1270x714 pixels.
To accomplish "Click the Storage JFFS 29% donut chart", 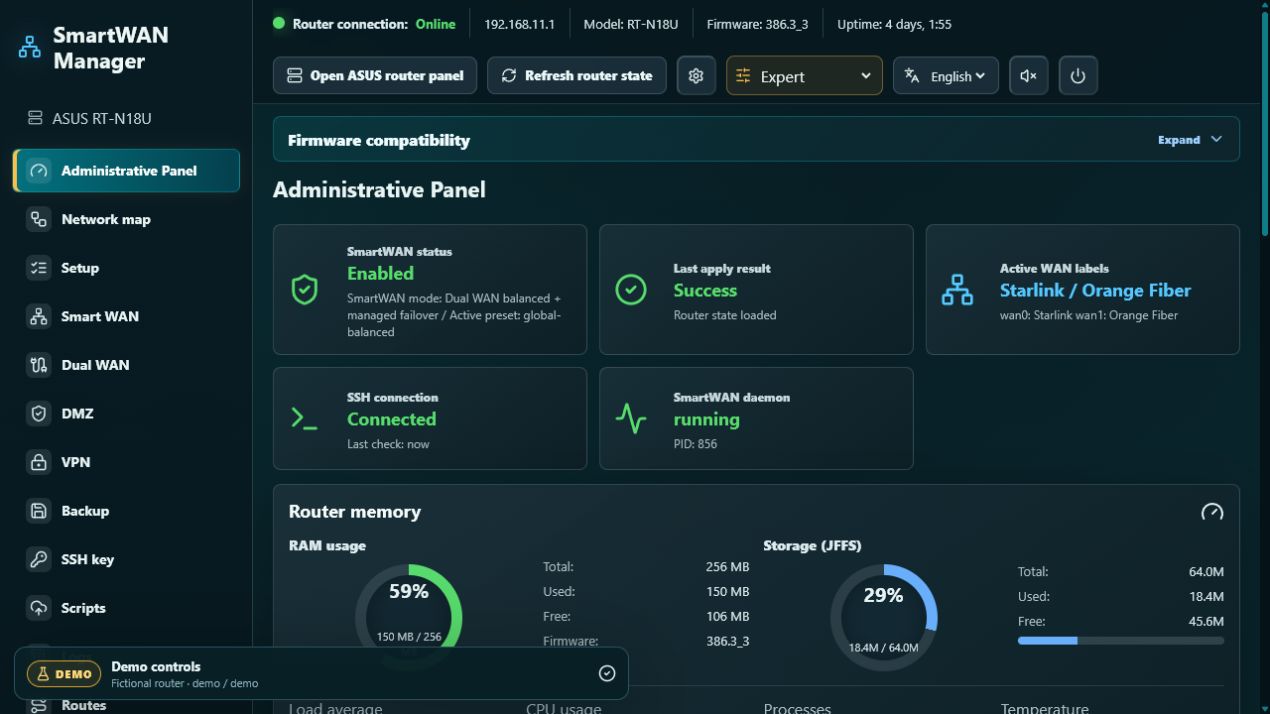I will pyautogui.click(x=884, y=616).
